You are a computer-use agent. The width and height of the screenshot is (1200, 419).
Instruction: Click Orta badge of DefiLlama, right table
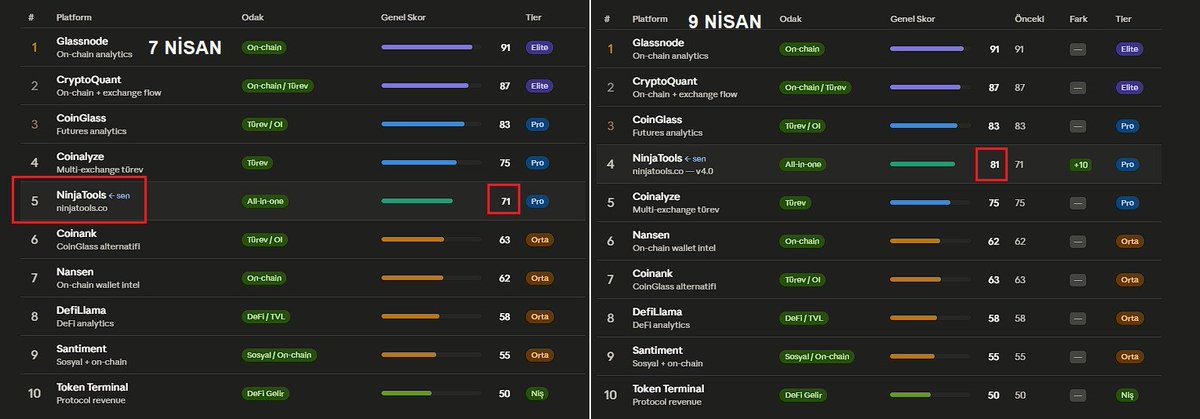(1130, 318)
